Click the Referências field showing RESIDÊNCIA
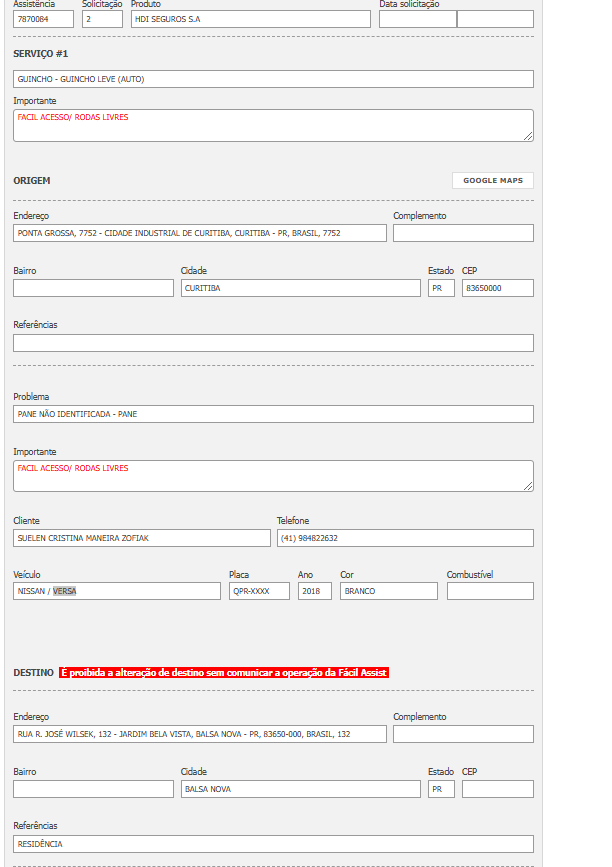 pyautogui.click(x=273, y=844)
